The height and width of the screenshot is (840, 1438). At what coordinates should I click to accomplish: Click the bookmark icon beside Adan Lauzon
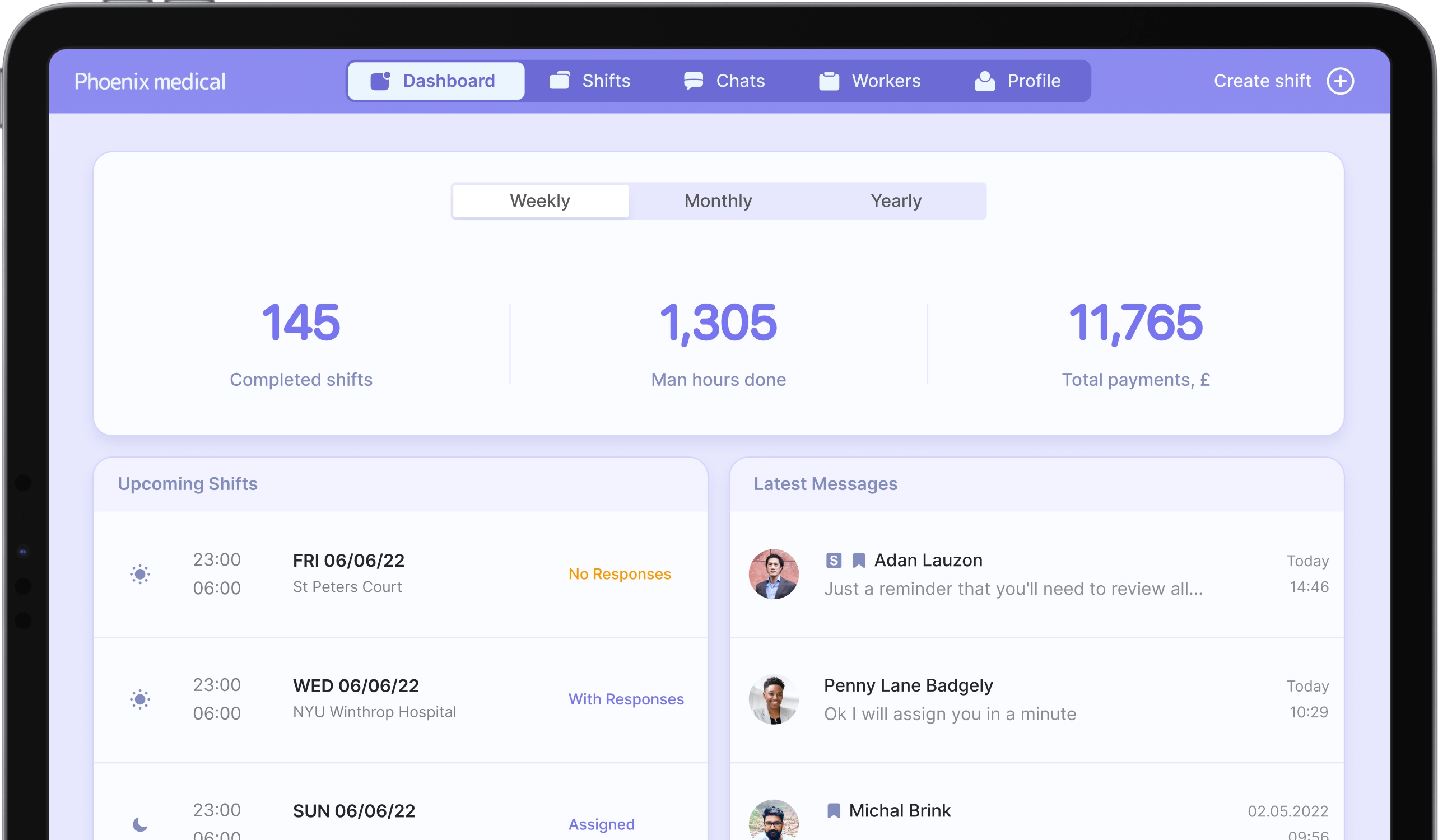pos(858,560)
